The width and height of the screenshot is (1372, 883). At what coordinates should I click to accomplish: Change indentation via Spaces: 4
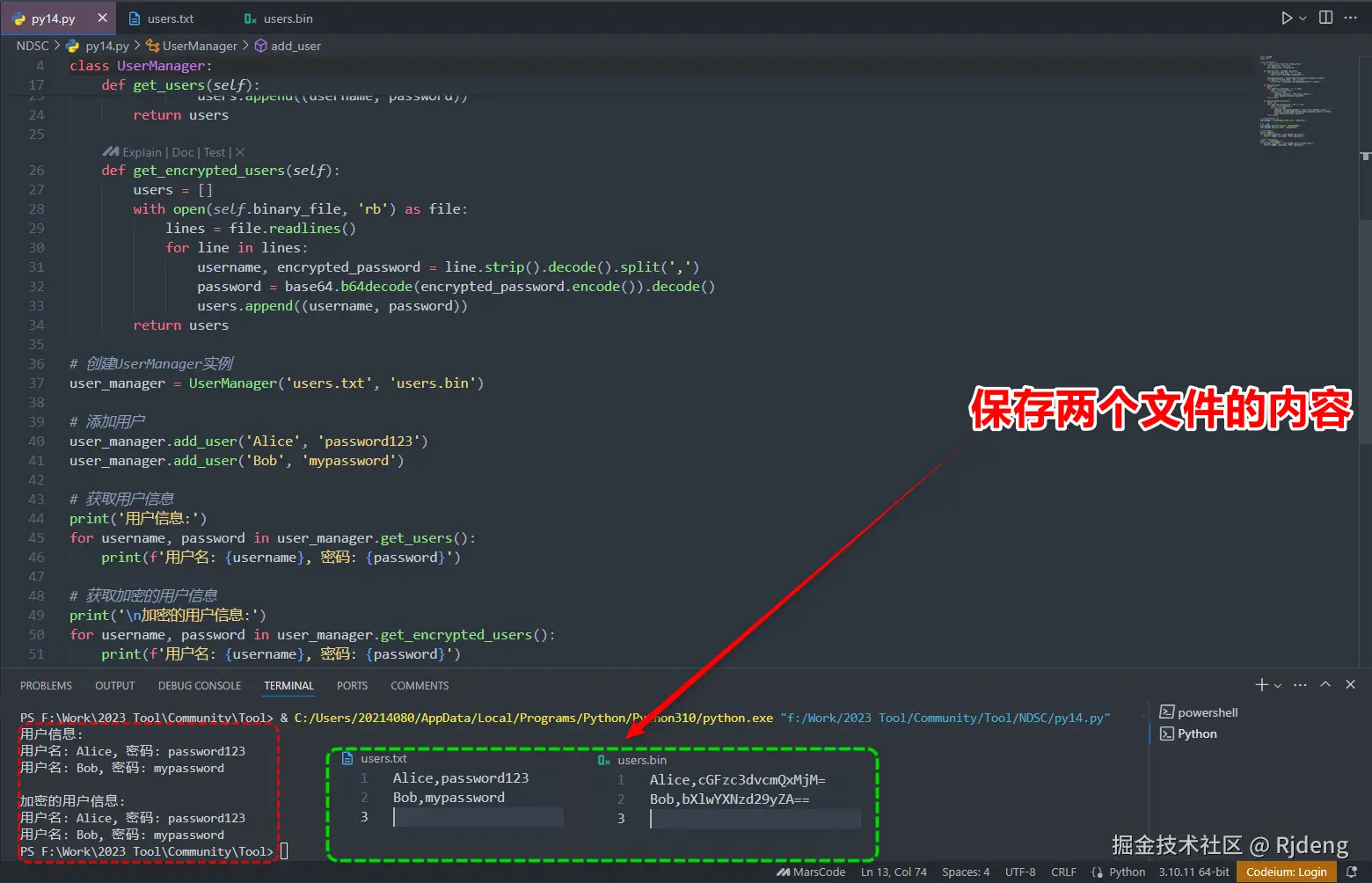(966, 872)
